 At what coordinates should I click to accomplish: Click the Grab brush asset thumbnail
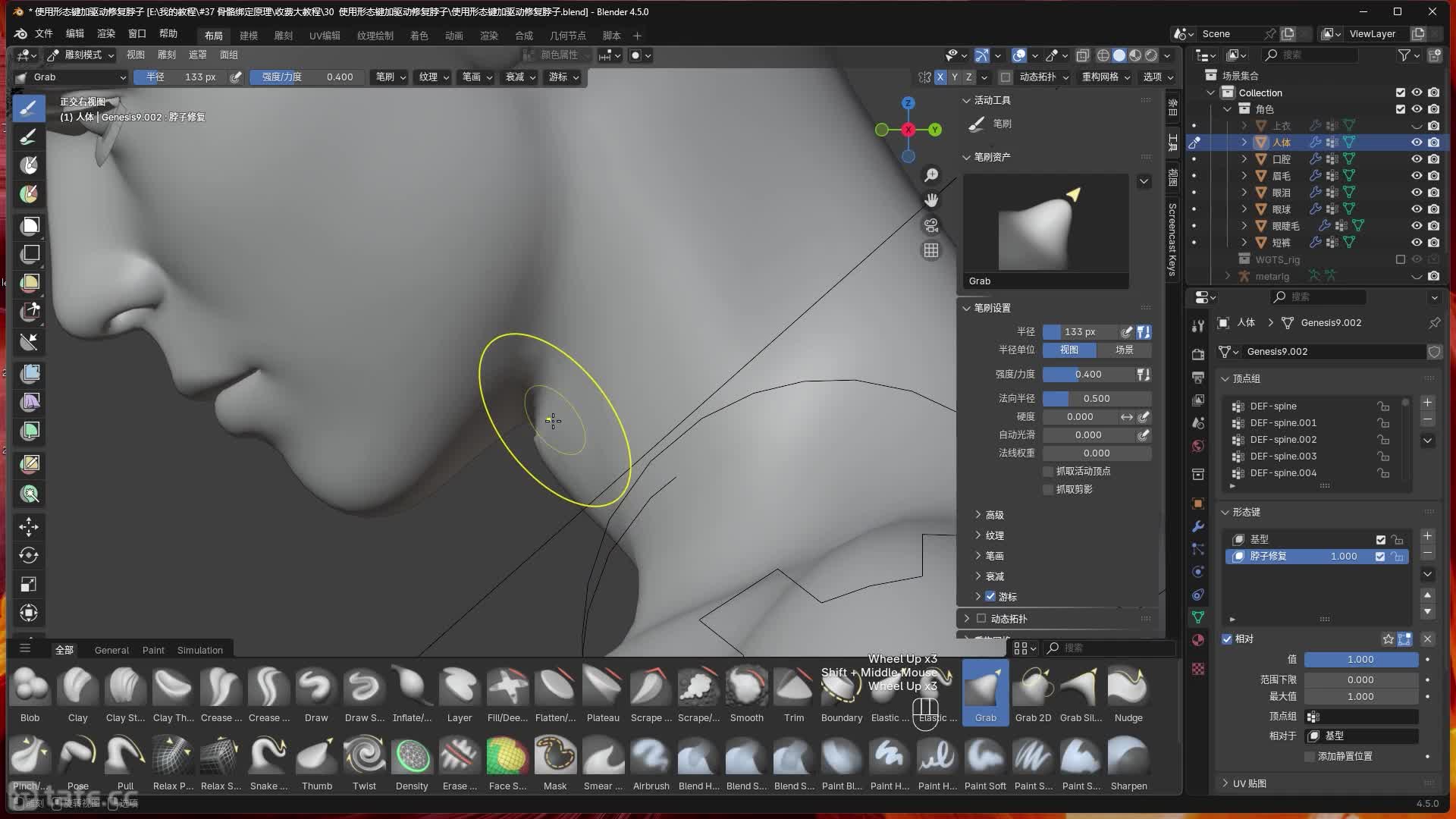pos(1046,231)
